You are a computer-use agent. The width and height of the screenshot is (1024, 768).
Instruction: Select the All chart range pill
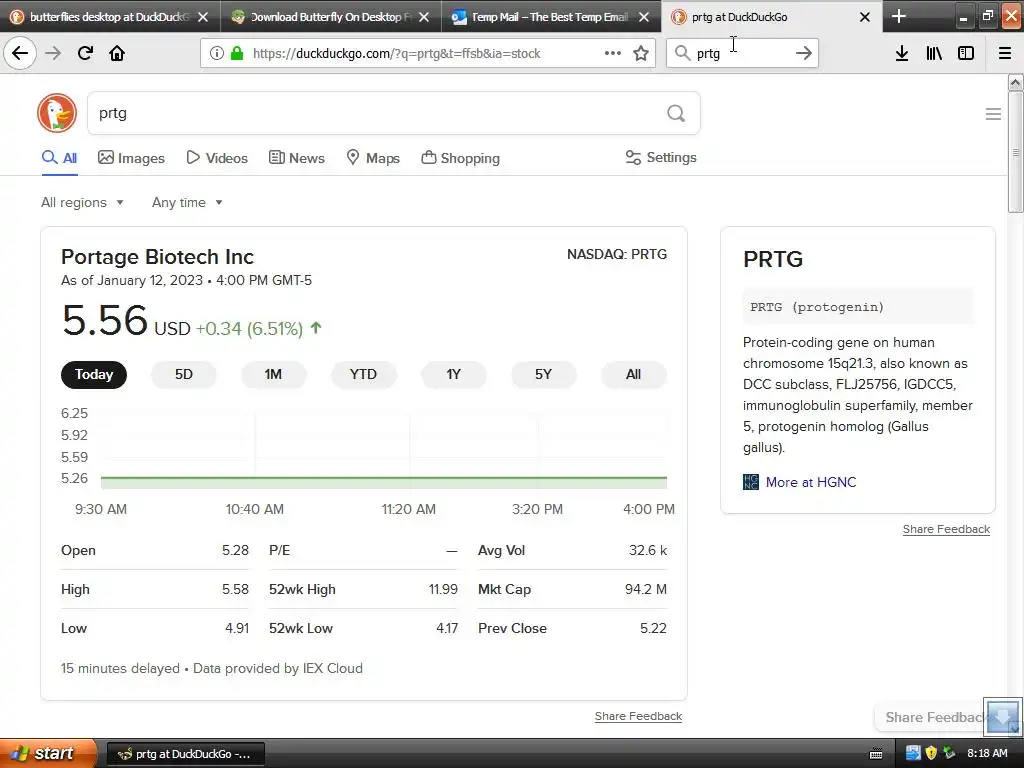tap(633, 374)
